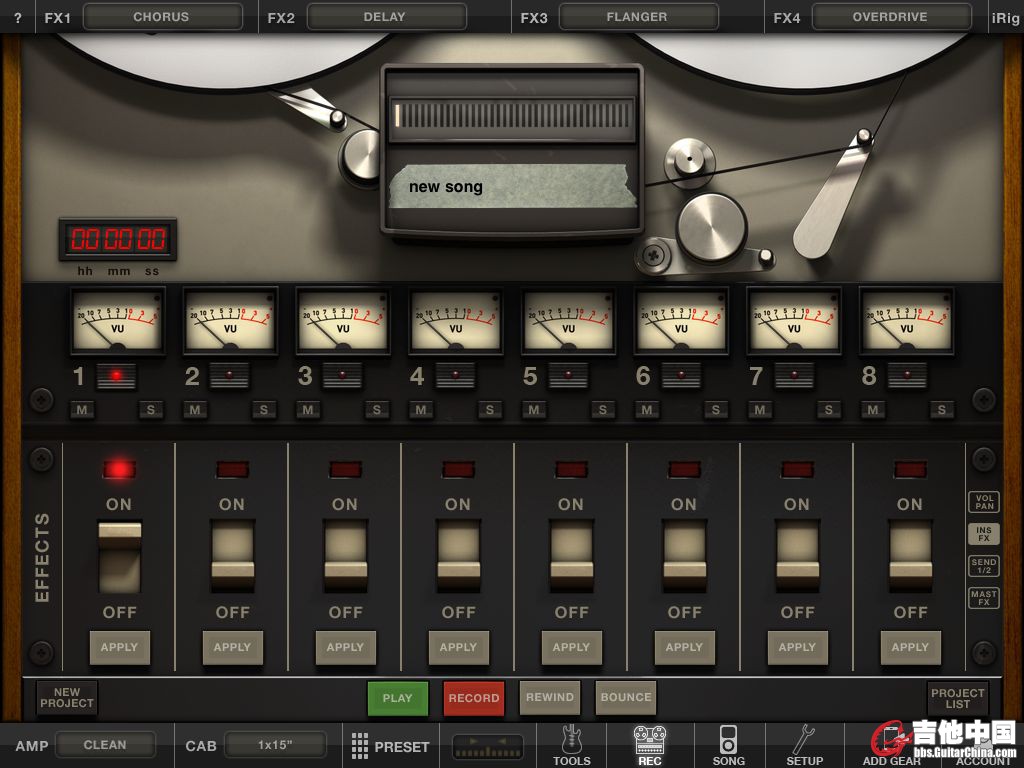The height and width of the screenshot is (768, 1024).
Task: Apply effects on track 4
Action: pos(458,647)
